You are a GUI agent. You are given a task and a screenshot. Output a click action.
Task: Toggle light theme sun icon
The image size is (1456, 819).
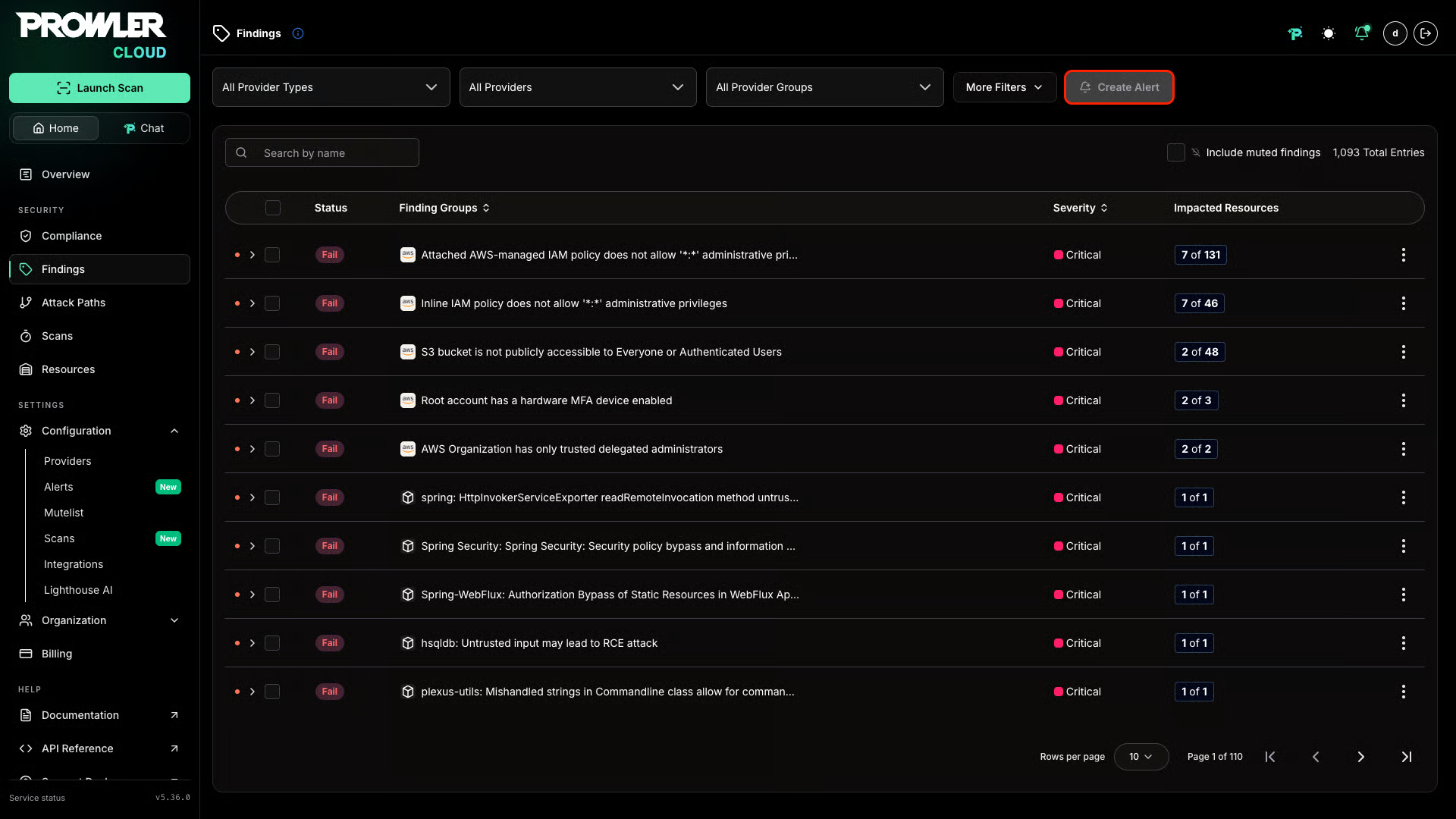1329,33
